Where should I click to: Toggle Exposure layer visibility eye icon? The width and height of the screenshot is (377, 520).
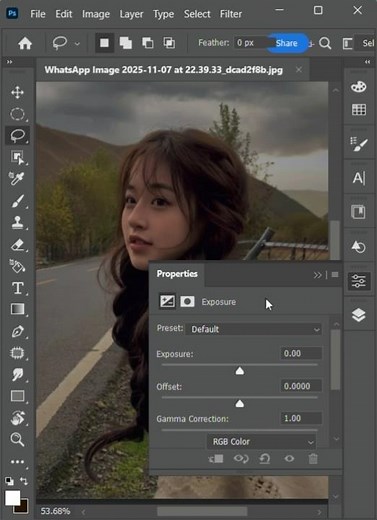pos(289,459)
